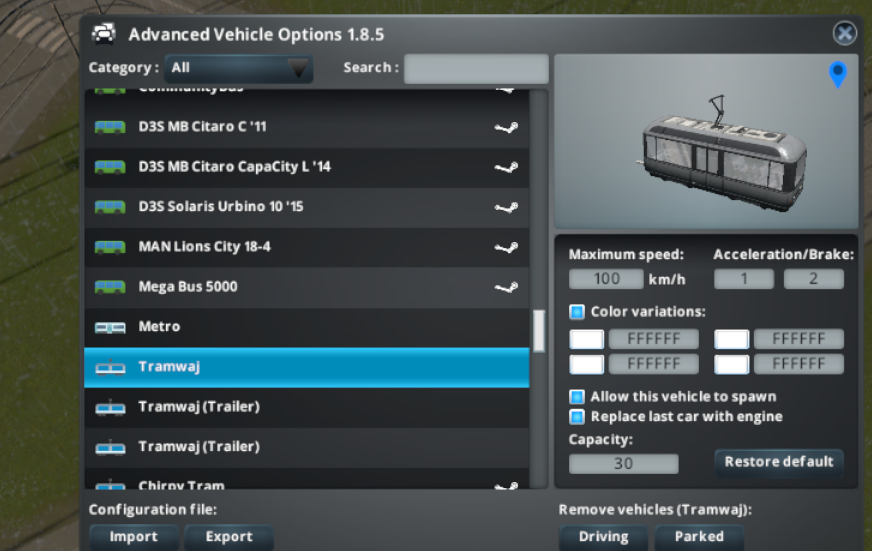Click the Maximum speed field showing 100

point(606,279)
